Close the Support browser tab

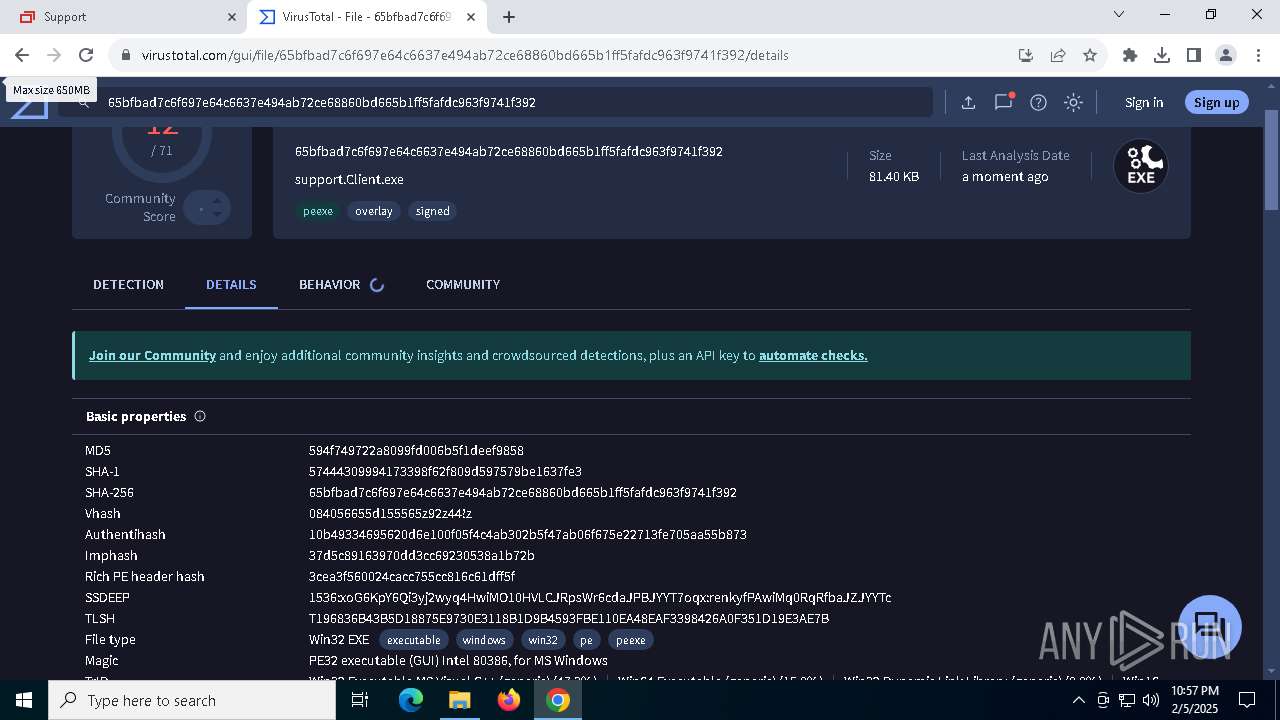[232, 17]
